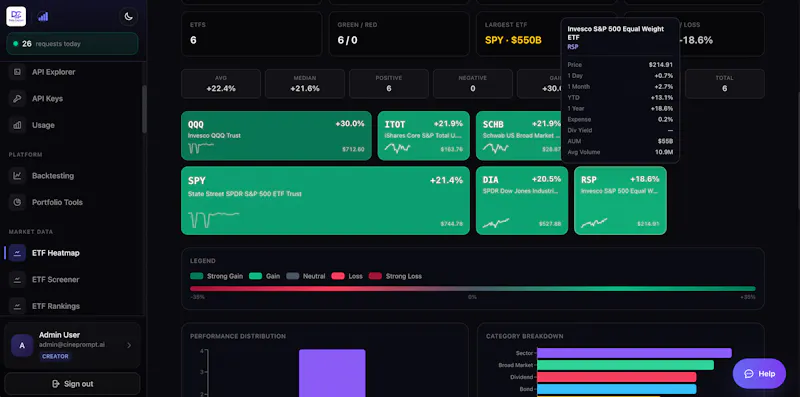The height and width of the screenshot is (397, 800).
Task: Click the ITOT heatmap tile
Action: coord(423,136)
